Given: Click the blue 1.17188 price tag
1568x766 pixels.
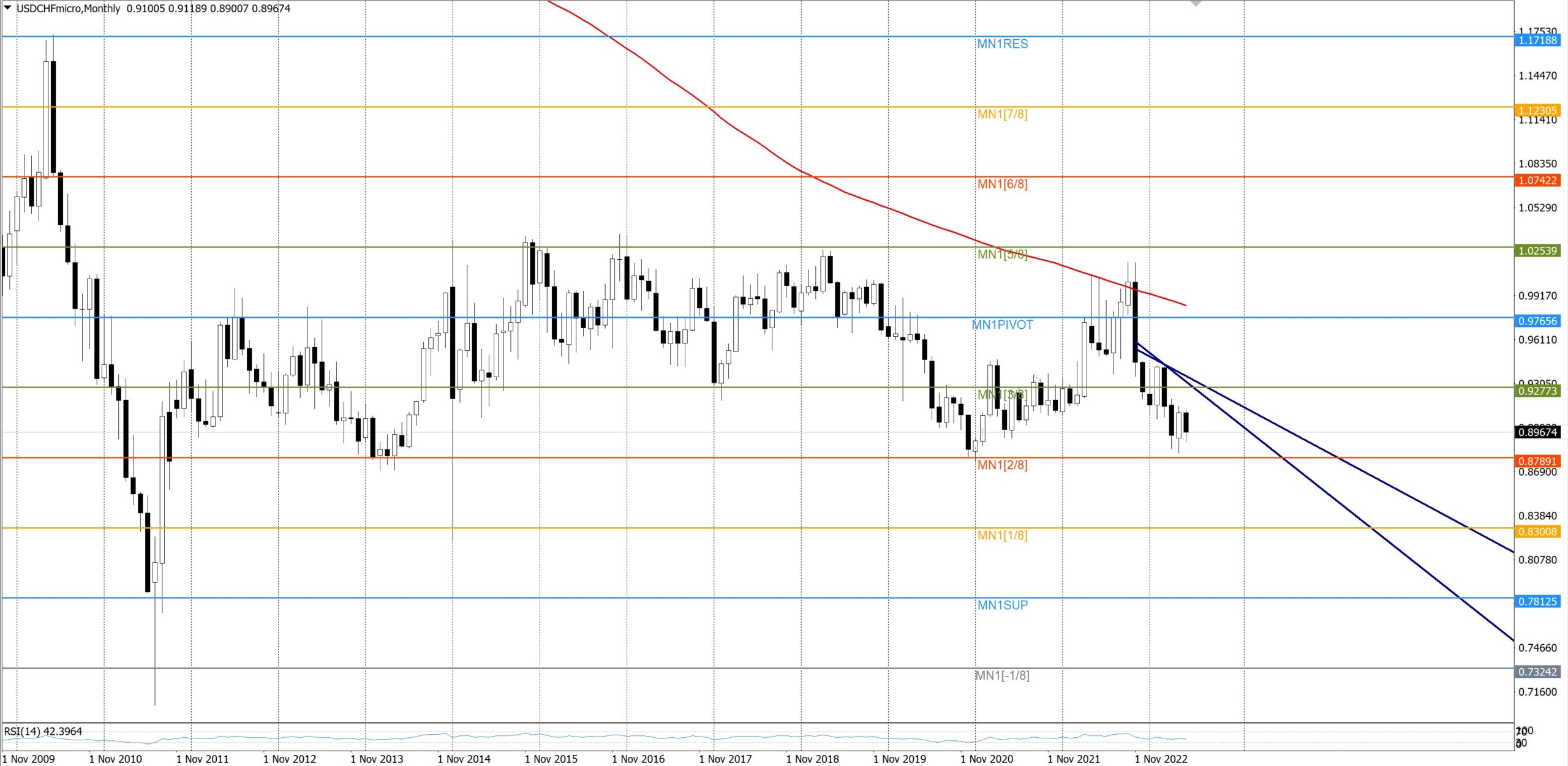Looking at the screenshot, I should 1537,40.
